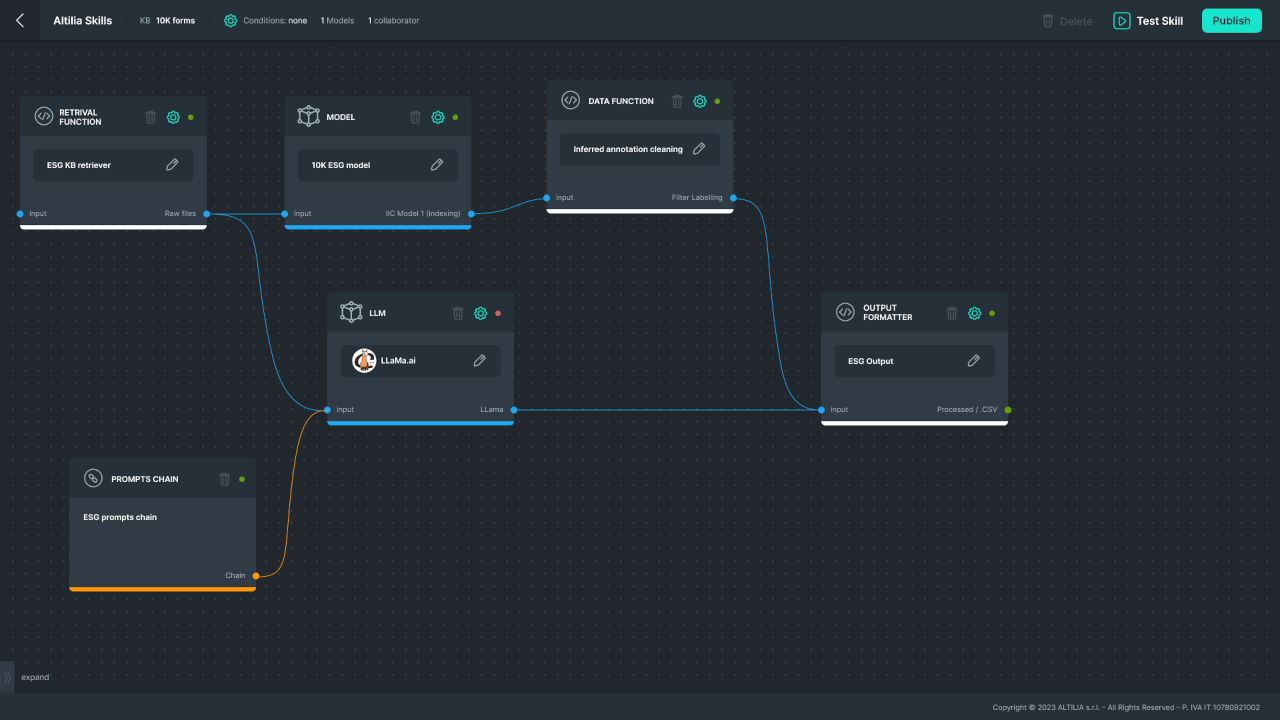Edit the ESG Output entry
This screenshot has height=720, width=1280.
974,361
